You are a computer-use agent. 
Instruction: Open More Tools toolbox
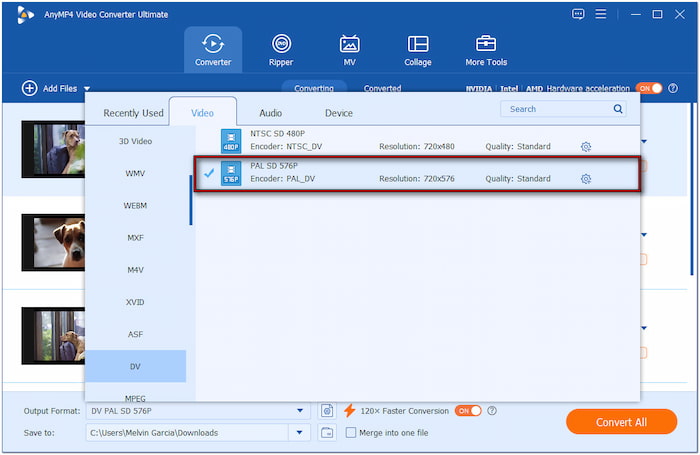[x=486, y=50]
